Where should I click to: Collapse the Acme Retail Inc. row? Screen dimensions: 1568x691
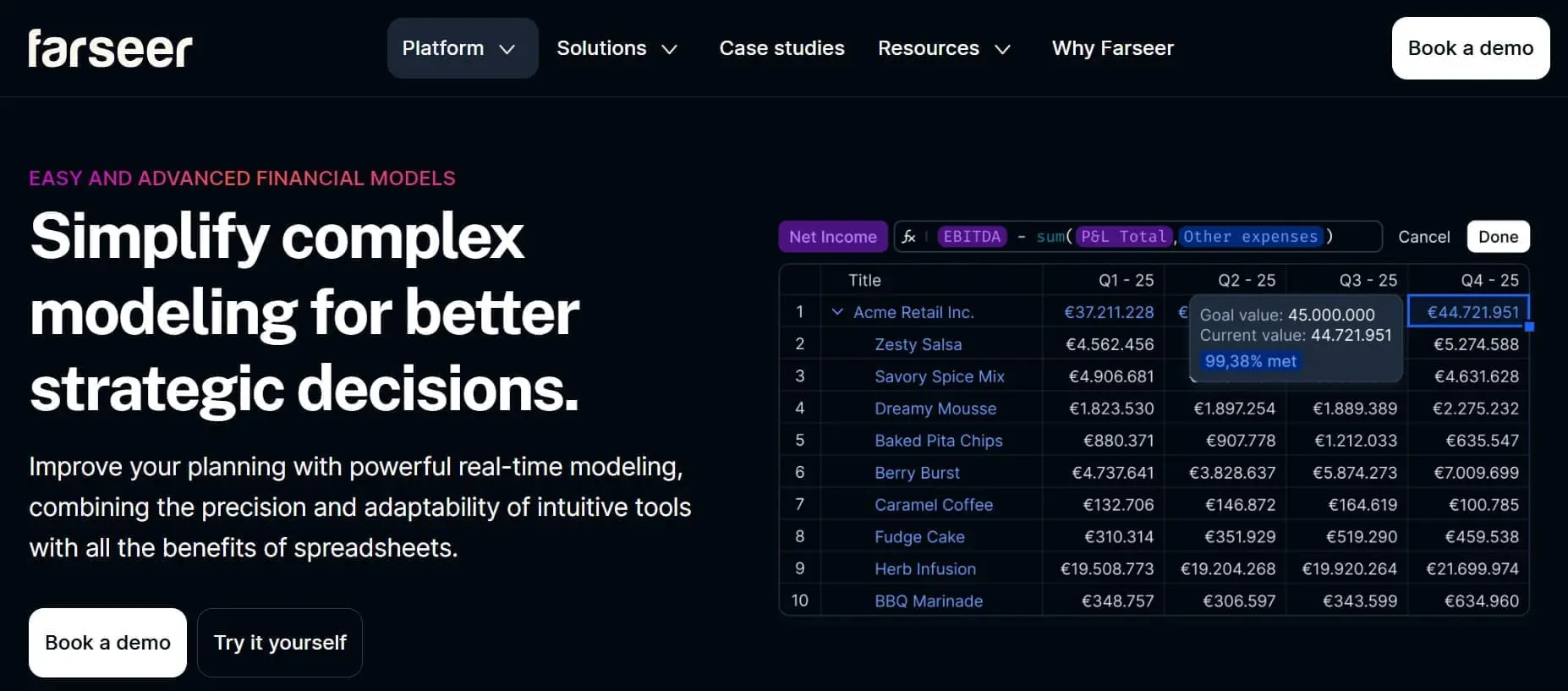tap(837, 311)
